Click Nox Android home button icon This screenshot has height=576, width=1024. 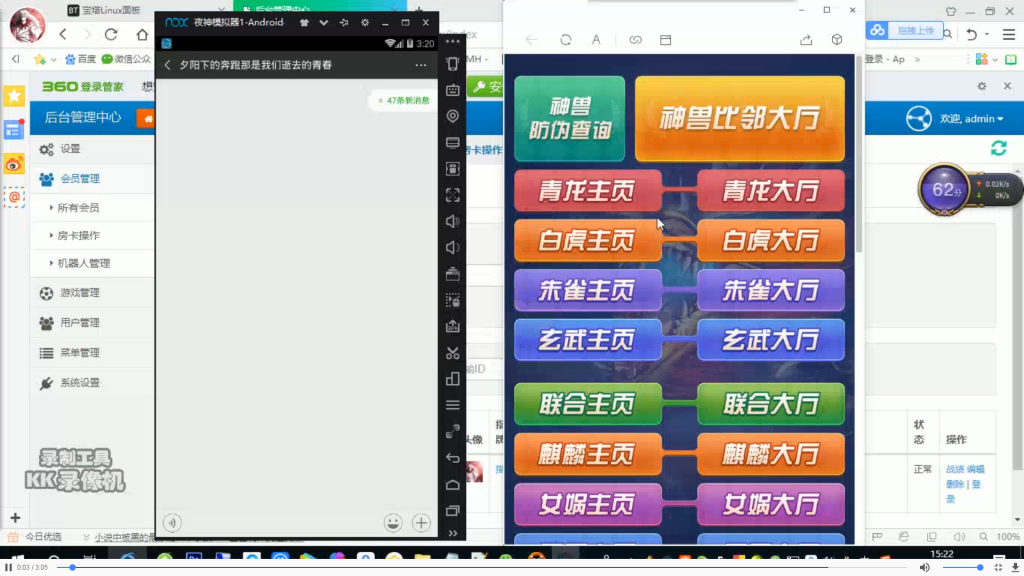point(453,485)
